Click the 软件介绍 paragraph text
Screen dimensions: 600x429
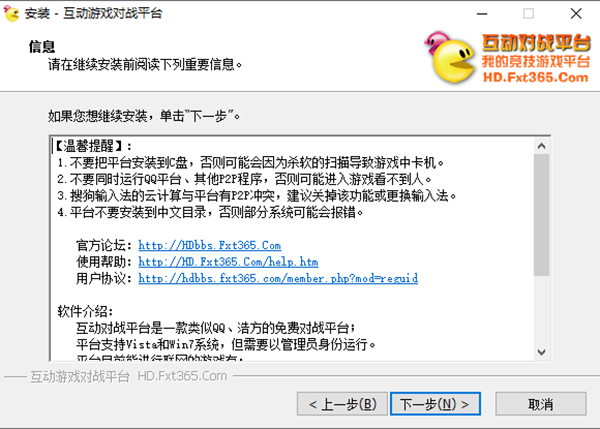[85, 311]
